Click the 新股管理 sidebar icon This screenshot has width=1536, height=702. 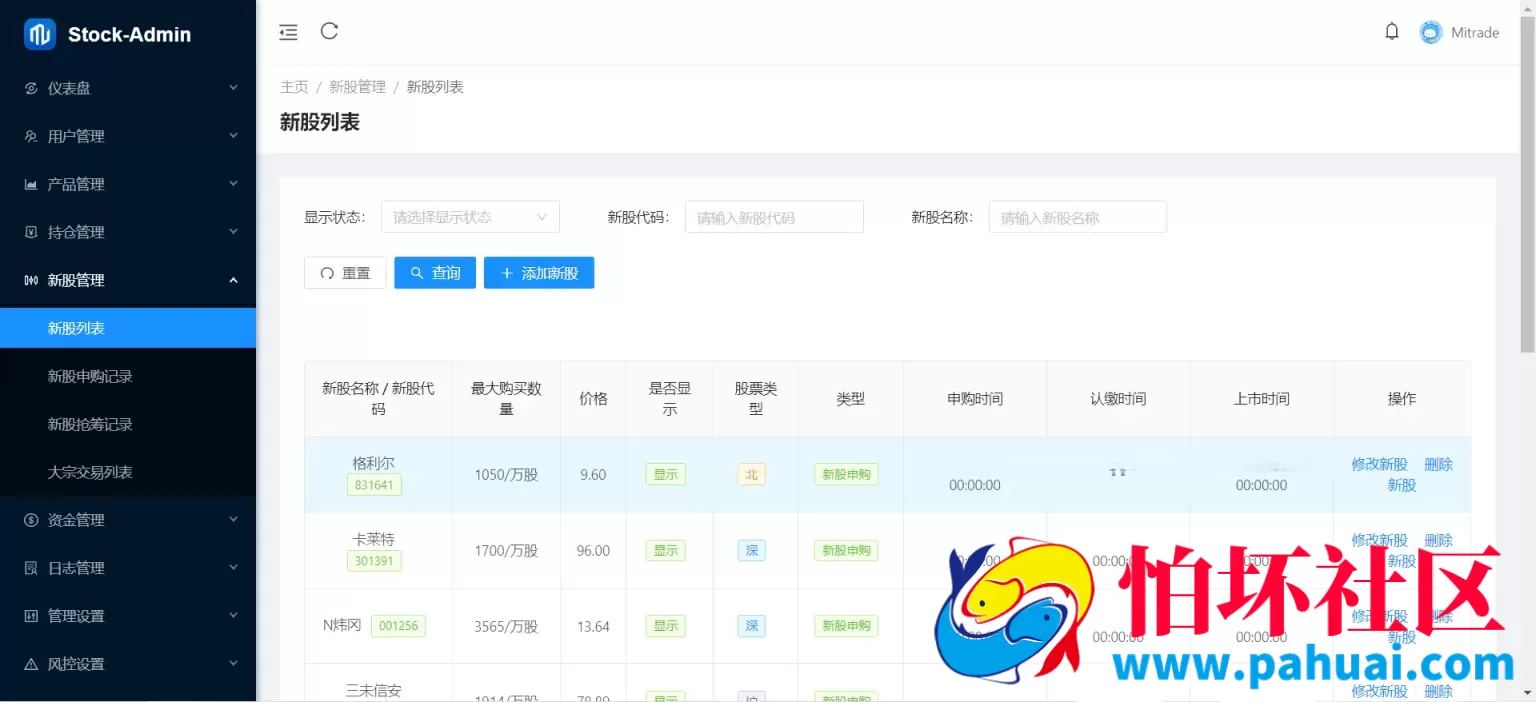click(31, 280)
